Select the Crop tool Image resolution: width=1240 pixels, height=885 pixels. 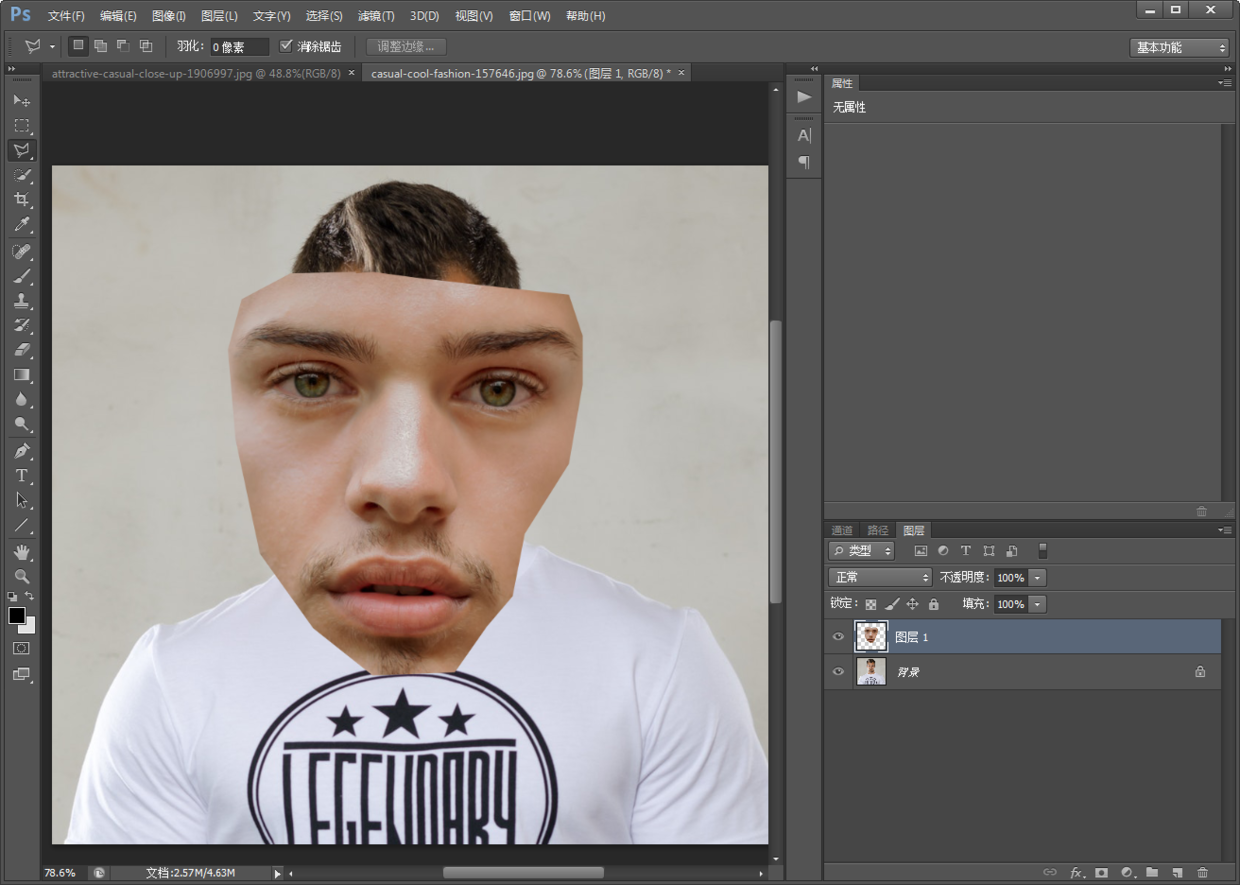21,200
